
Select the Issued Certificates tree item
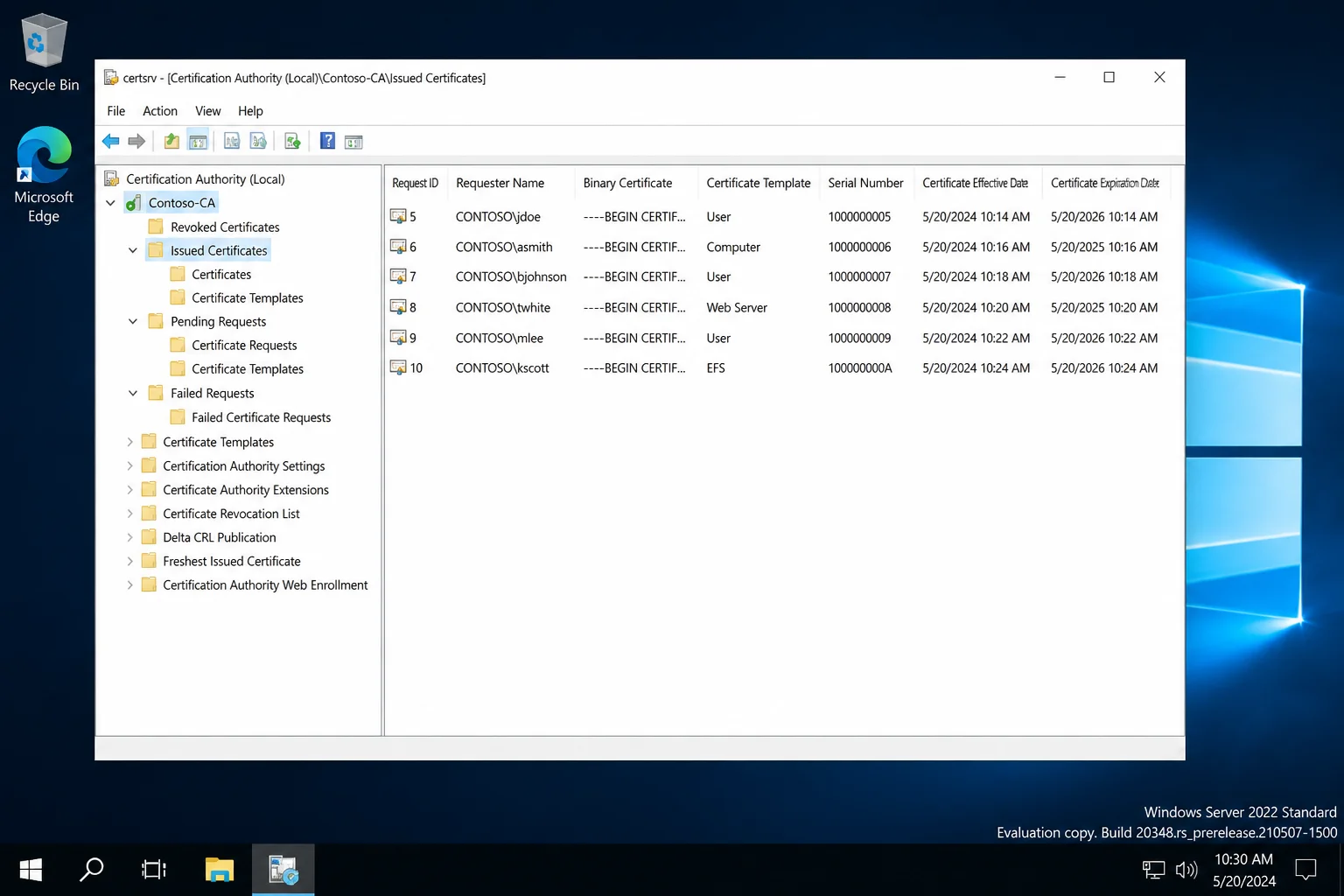pos(219,250)
